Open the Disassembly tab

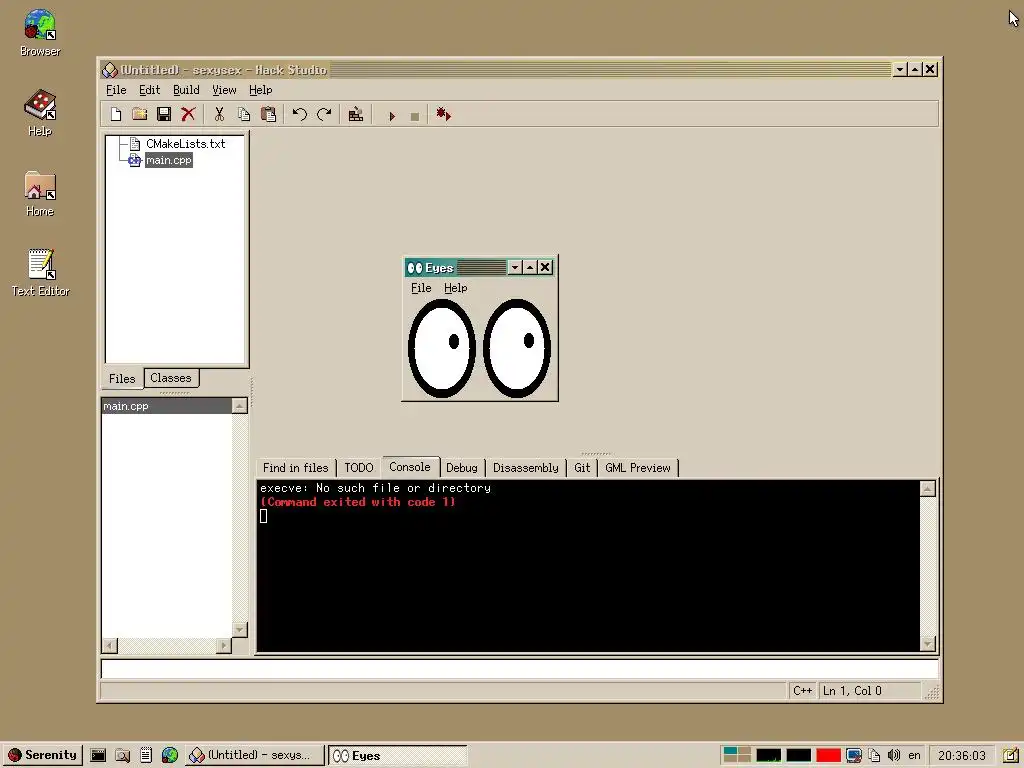(x=526, y=468)
